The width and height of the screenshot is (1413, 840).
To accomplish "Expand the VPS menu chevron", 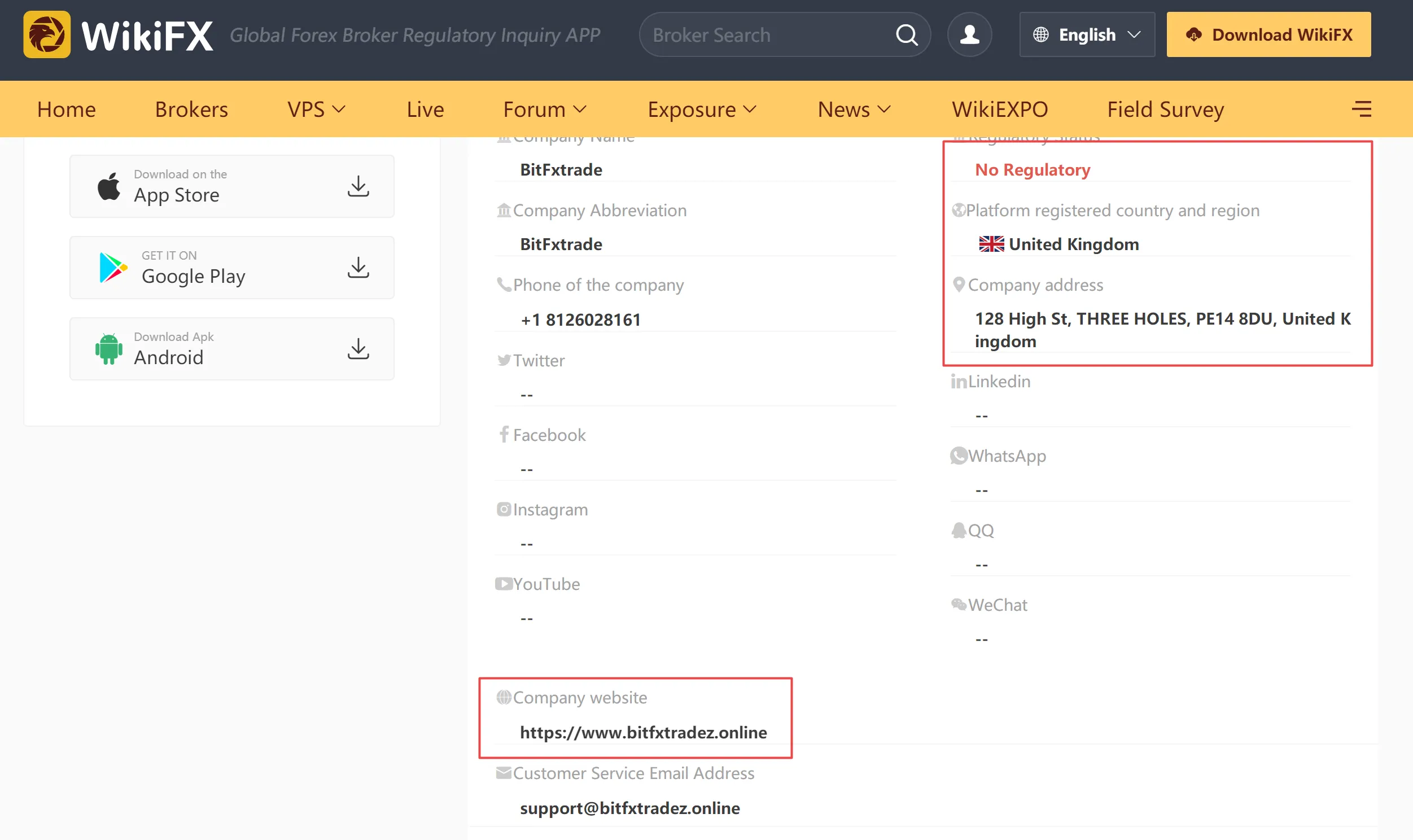I will tap(338, 109).
